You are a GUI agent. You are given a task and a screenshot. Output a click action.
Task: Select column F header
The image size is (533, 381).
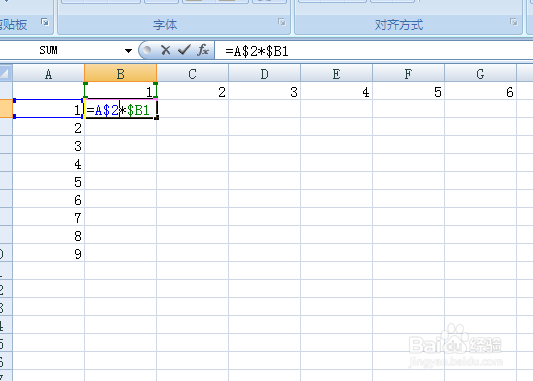[x=409, y=73]
